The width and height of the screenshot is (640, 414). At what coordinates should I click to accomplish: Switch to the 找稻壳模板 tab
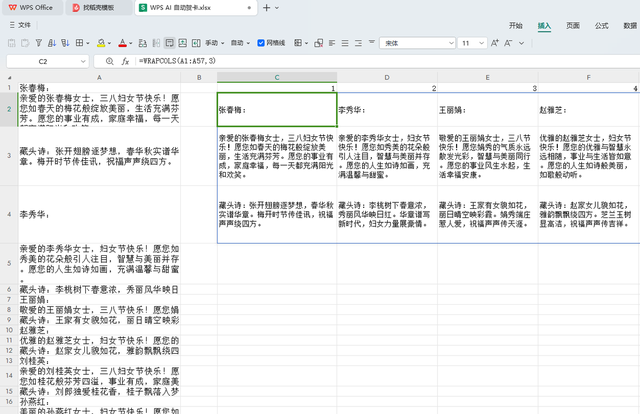(98, 8)
